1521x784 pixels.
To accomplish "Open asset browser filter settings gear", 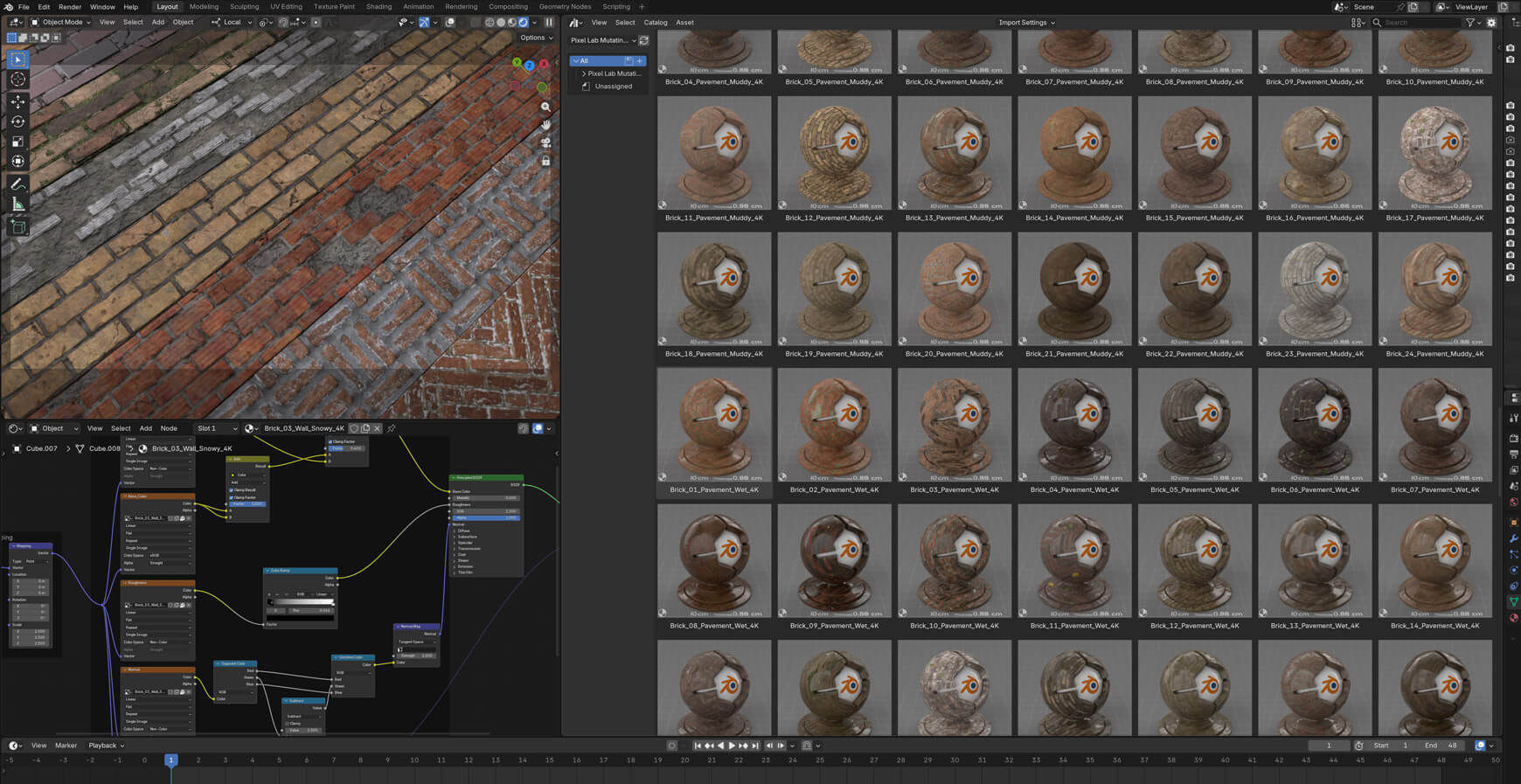I will (1491, 23).
